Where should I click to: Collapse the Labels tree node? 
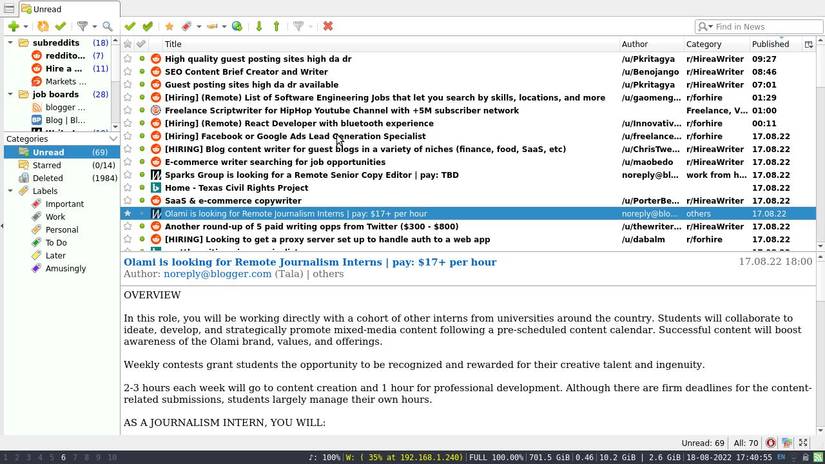pyautogui.click(x=10, y=191)
